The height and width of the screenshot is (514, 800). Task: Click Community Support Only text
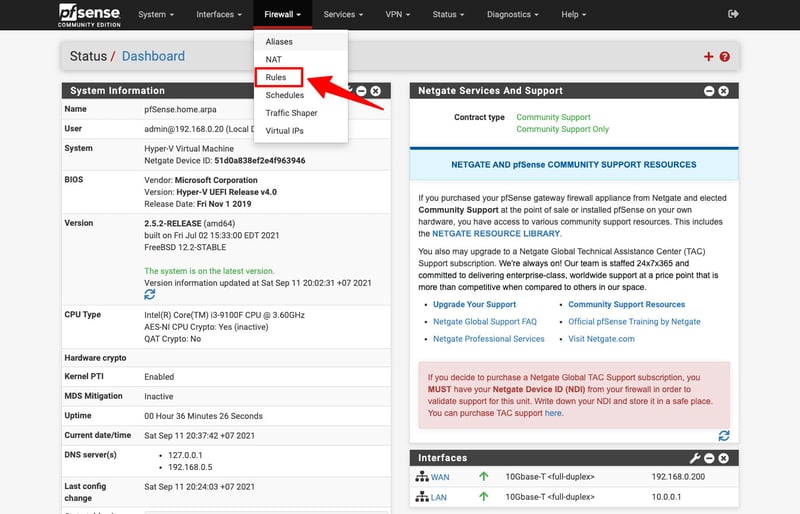click(x=562, y=129)
